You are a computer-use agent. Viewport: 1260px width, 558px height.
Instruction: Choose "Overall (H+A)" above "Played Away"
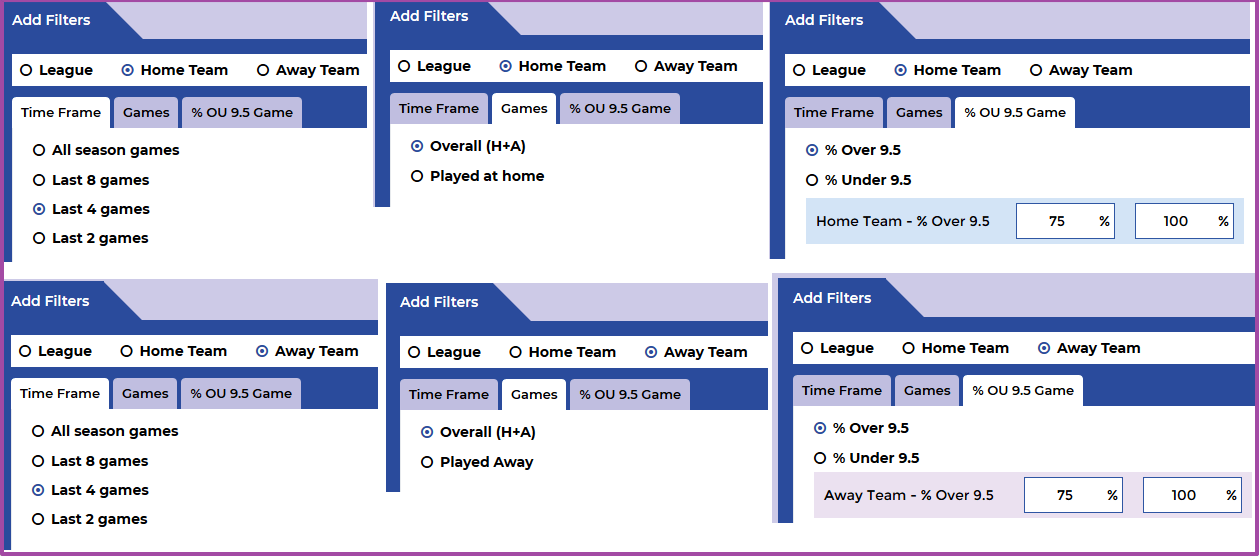tap(427, 432)
